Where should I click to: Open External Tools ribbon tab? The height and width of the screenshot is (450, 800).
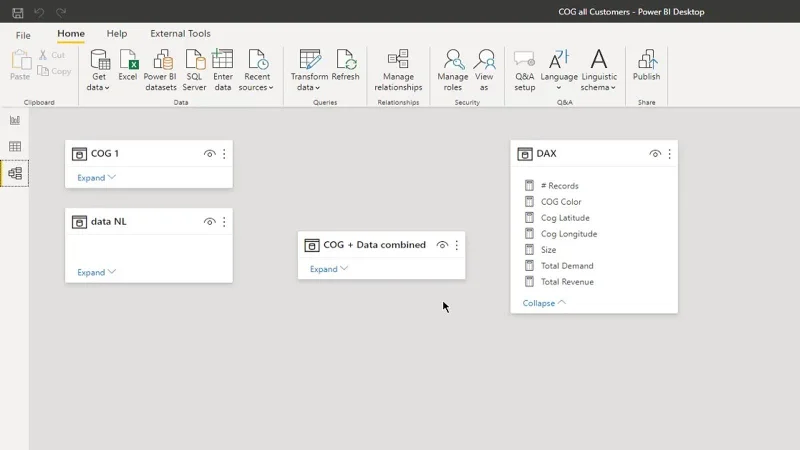pyautogui.click(x=180, y=34)
